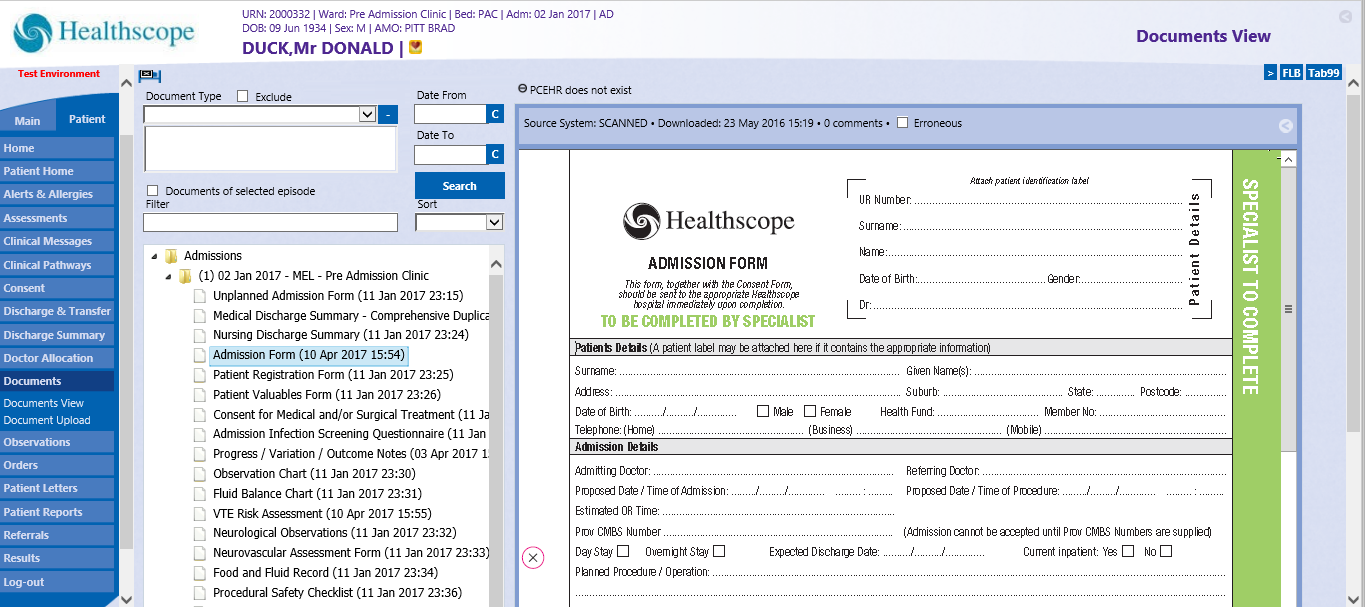The width and height of the screenshot is (1366, 607).
Task: Open the Log-out sidebar item
Action: click(x=57, y=582)
